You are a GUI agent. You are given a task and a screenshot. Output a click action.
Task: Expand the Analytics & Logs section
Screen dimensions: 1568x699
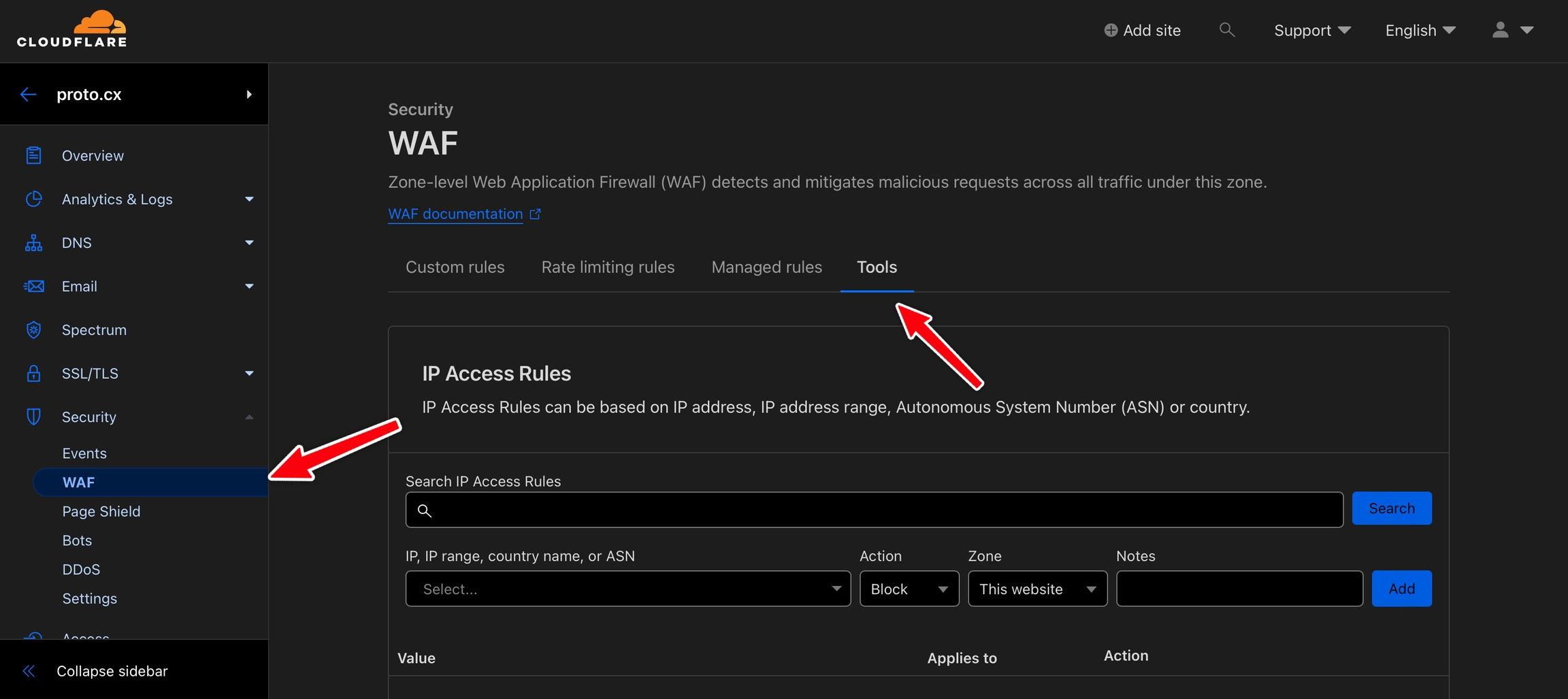tap(249, 199)
